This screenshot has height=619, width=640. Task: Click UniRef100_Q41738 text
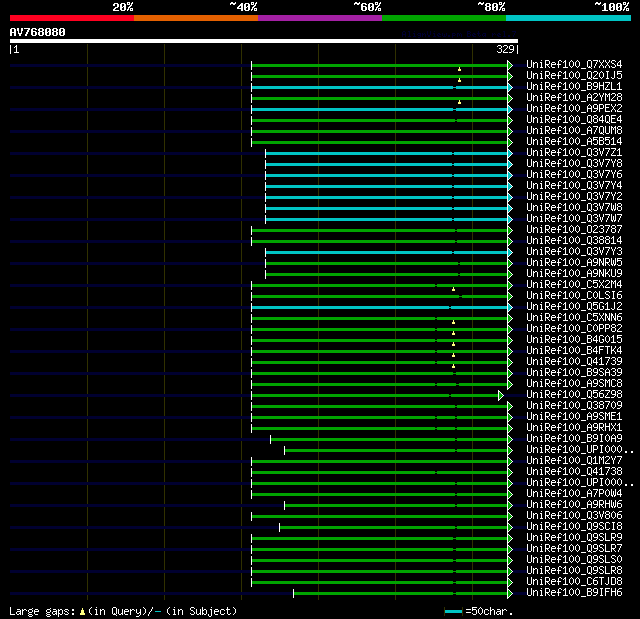point(574,472)
